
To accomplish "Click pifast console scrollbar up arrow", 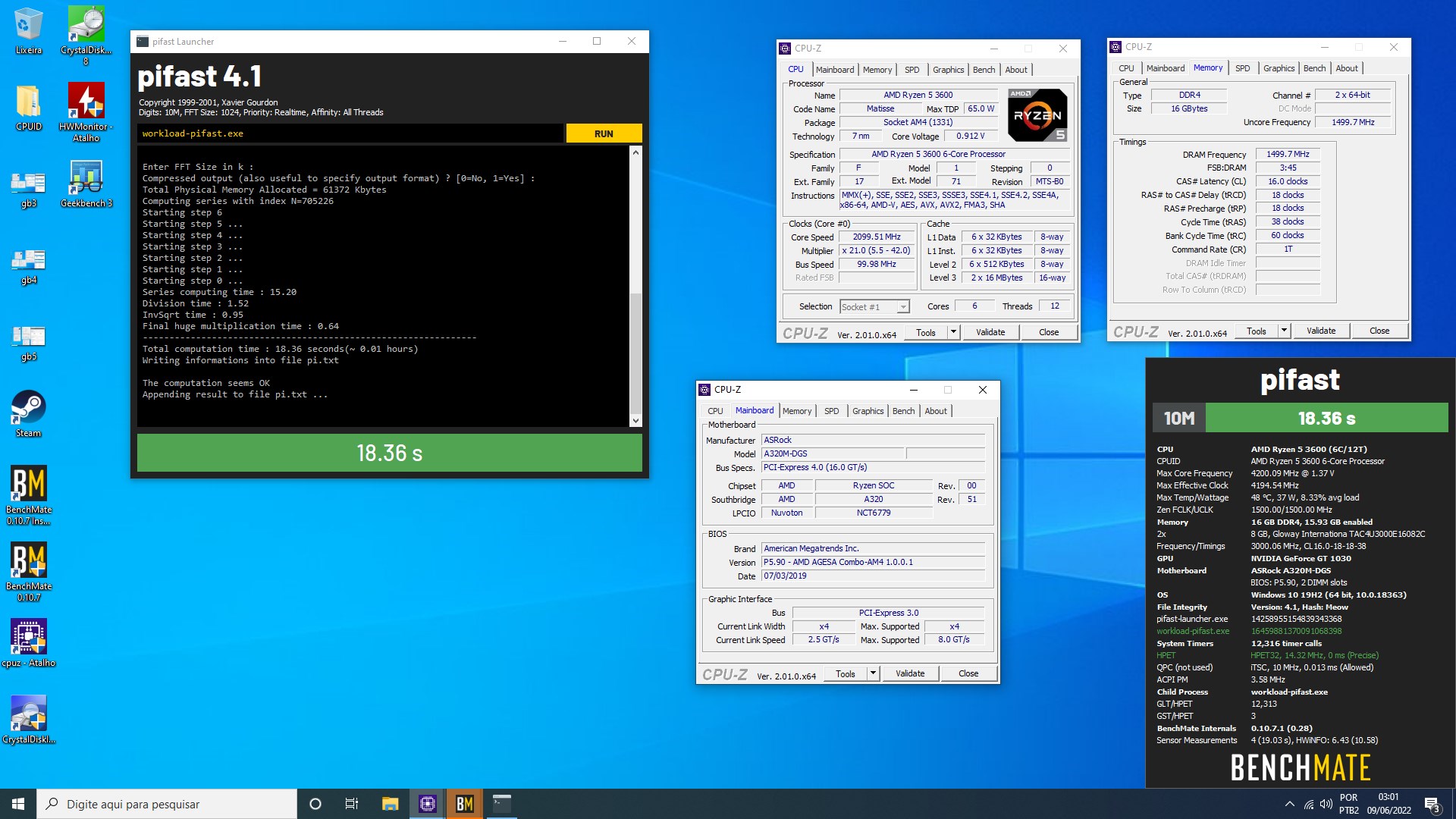I will tap(635, 152).
